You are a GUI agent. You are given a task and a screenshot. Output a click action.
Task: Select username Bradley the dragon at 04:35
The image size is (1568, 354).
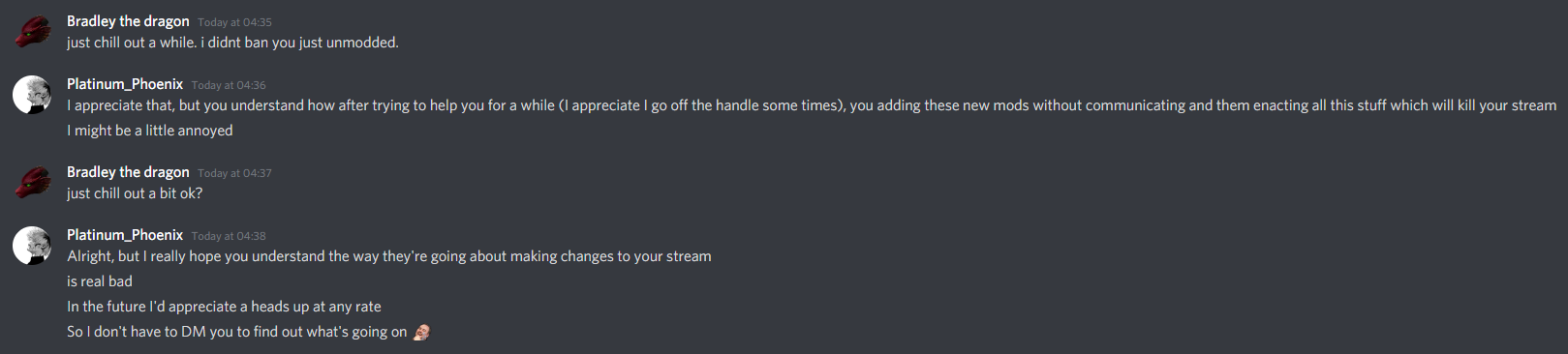coord(128,21)
